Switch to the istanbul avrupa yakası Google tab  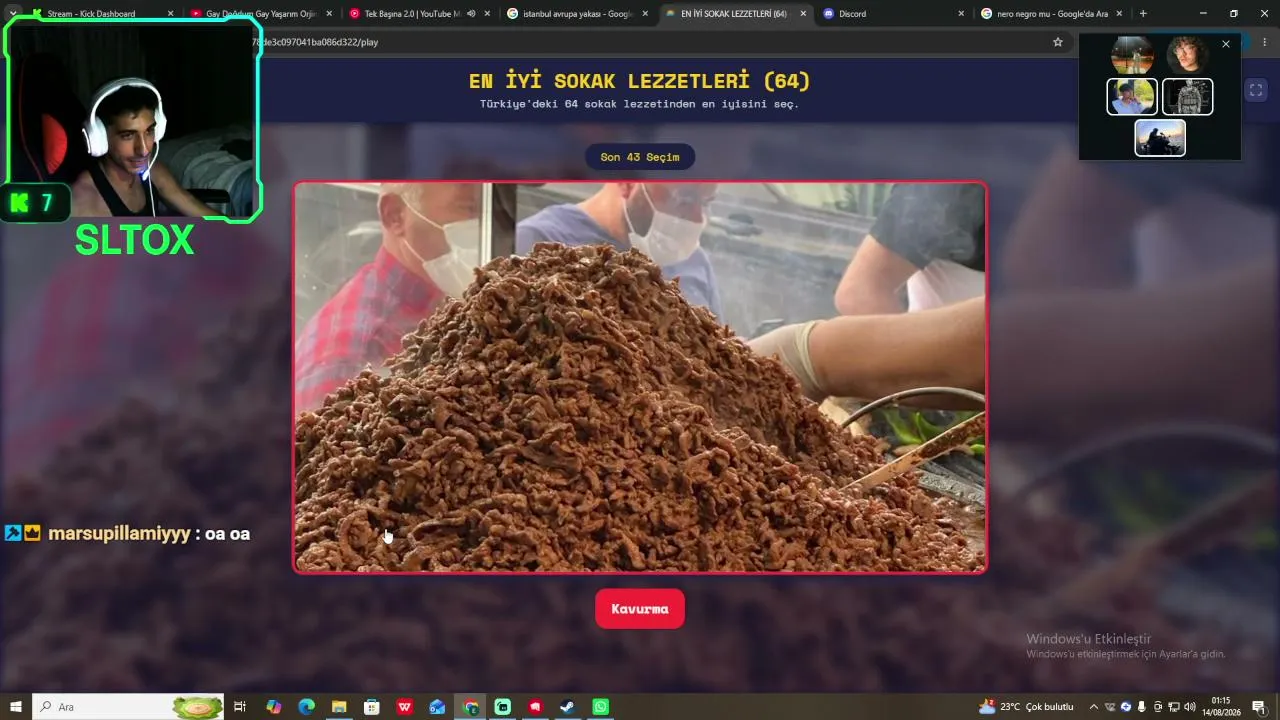click(x=576, y=14)
